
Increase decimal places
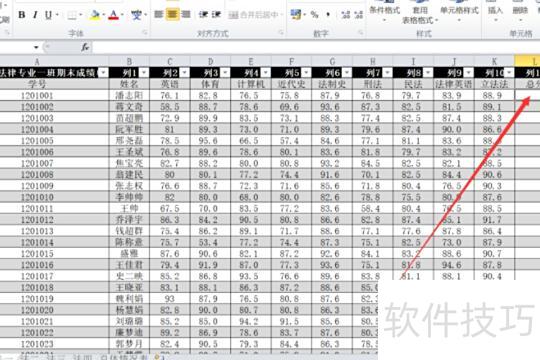point(345,14)
